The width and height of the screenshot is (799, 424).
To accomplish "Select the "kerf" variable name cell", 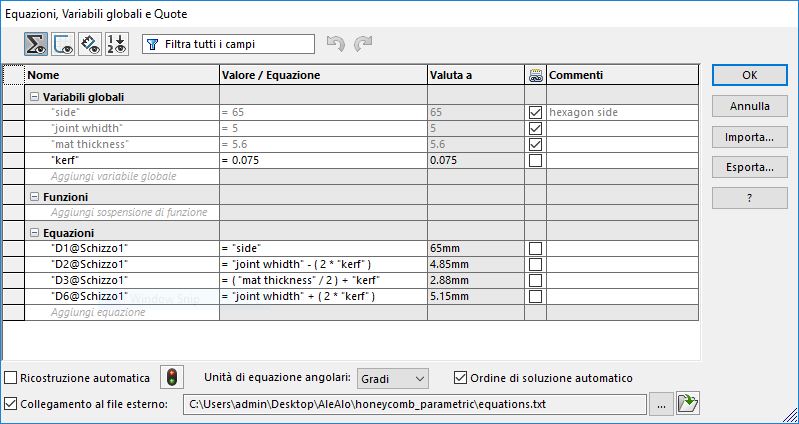I will pos(122,161).
